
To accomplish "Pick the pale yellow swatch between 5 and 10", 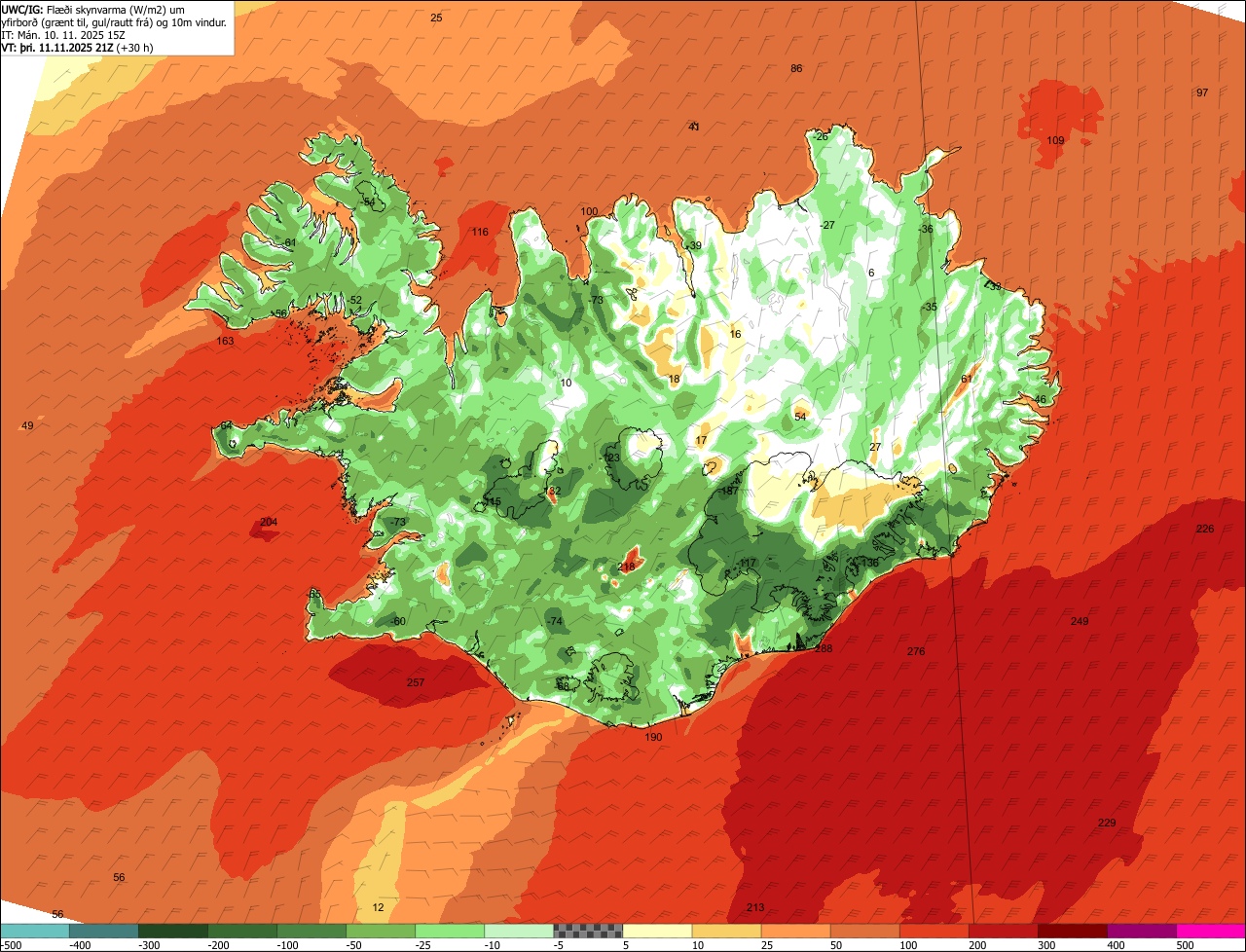I will click(x=657, y=931).
